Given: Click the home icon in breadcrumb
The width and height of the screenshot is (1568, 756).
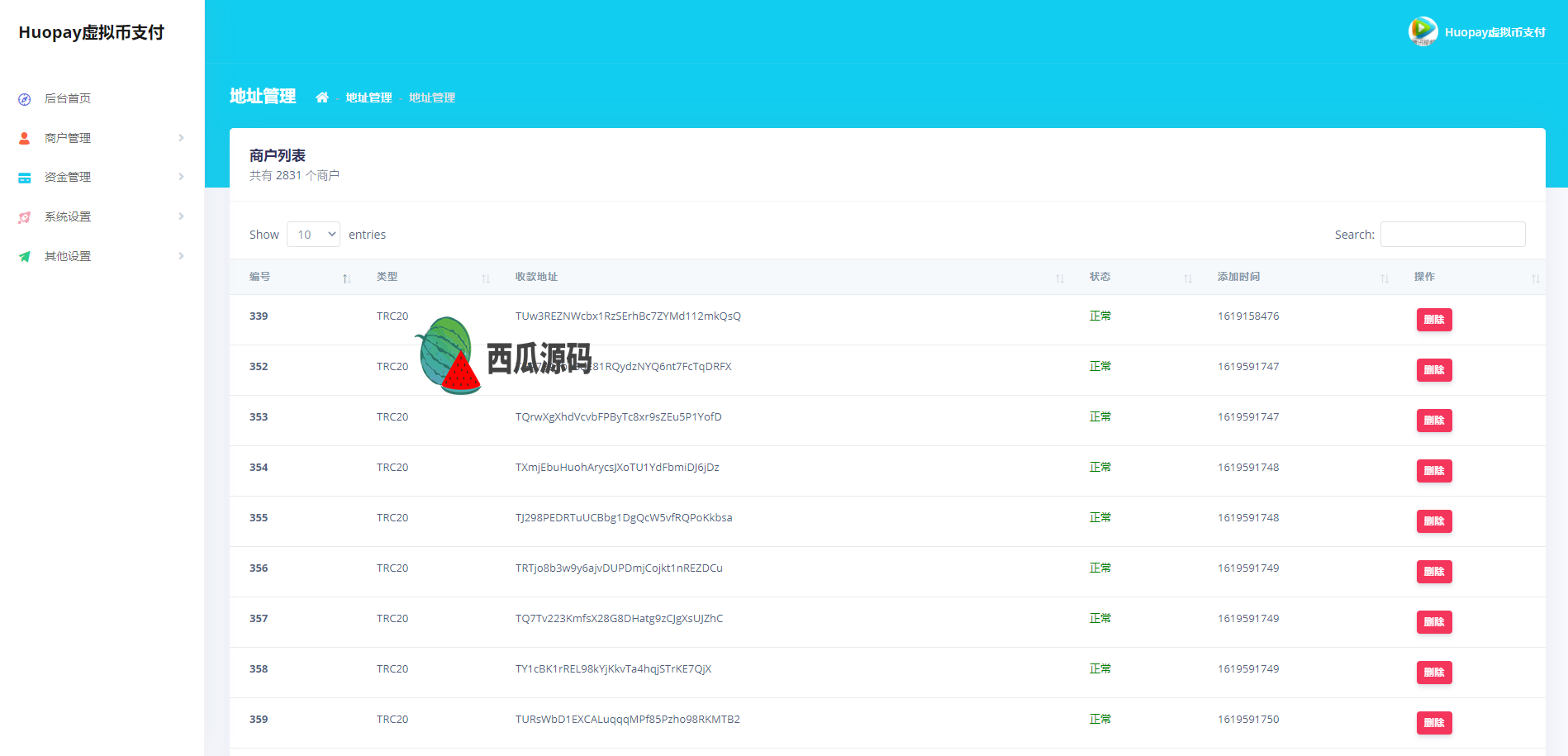Looking at the screenshot, I should click(x=322, y=97).
